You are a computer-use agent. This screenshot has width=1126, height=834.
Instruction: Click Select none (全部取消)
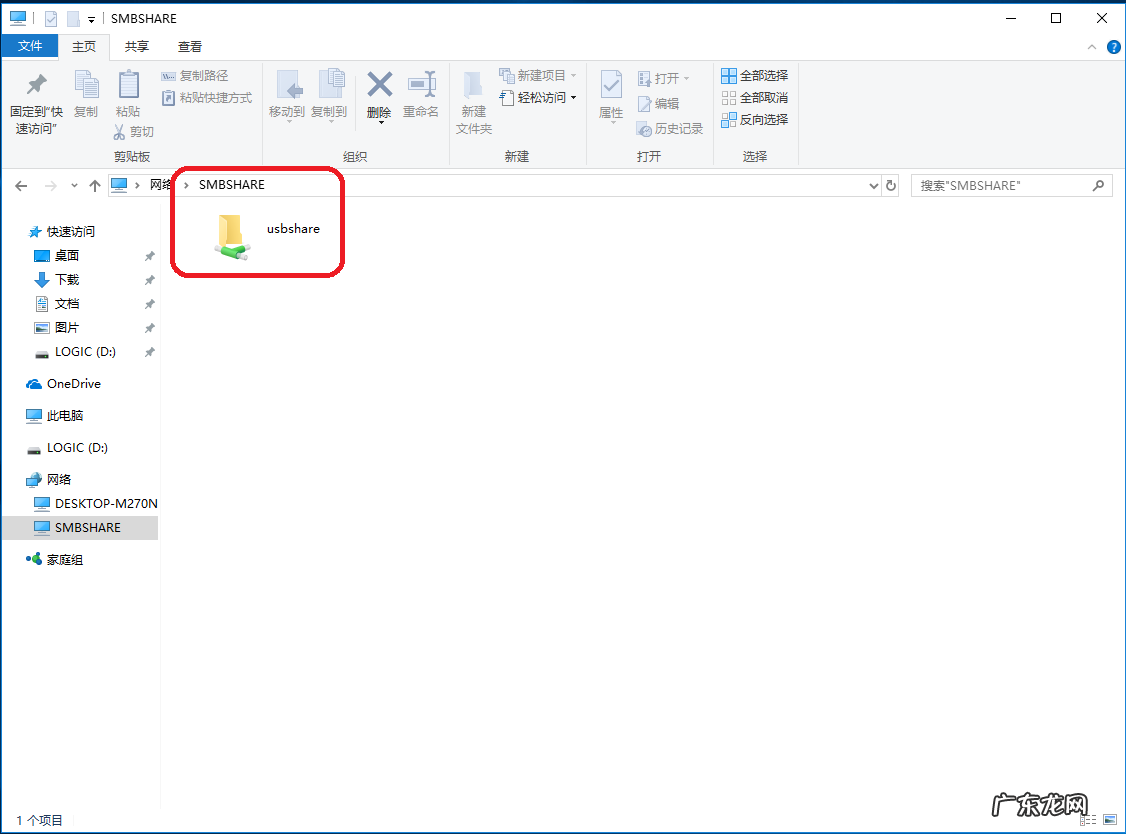coord(755,98)
